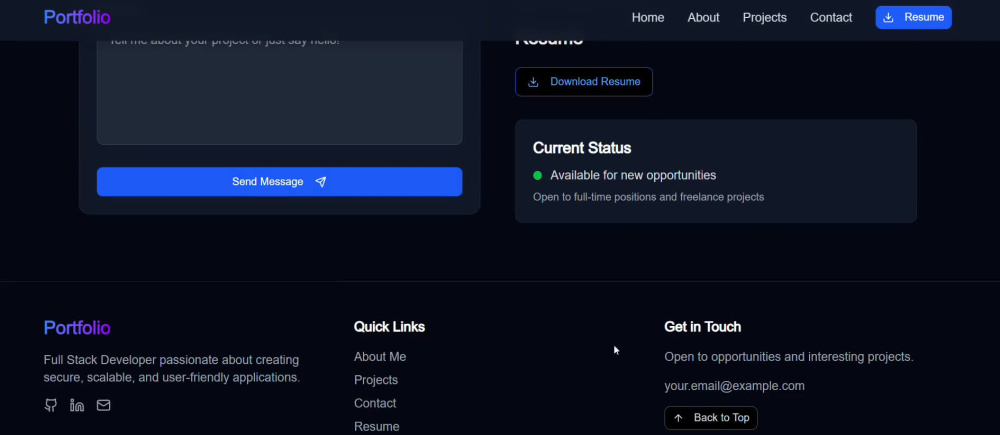1000x435 pixels.
Task: Click the blue Resume button in navbar
Action: click(913, 17)
